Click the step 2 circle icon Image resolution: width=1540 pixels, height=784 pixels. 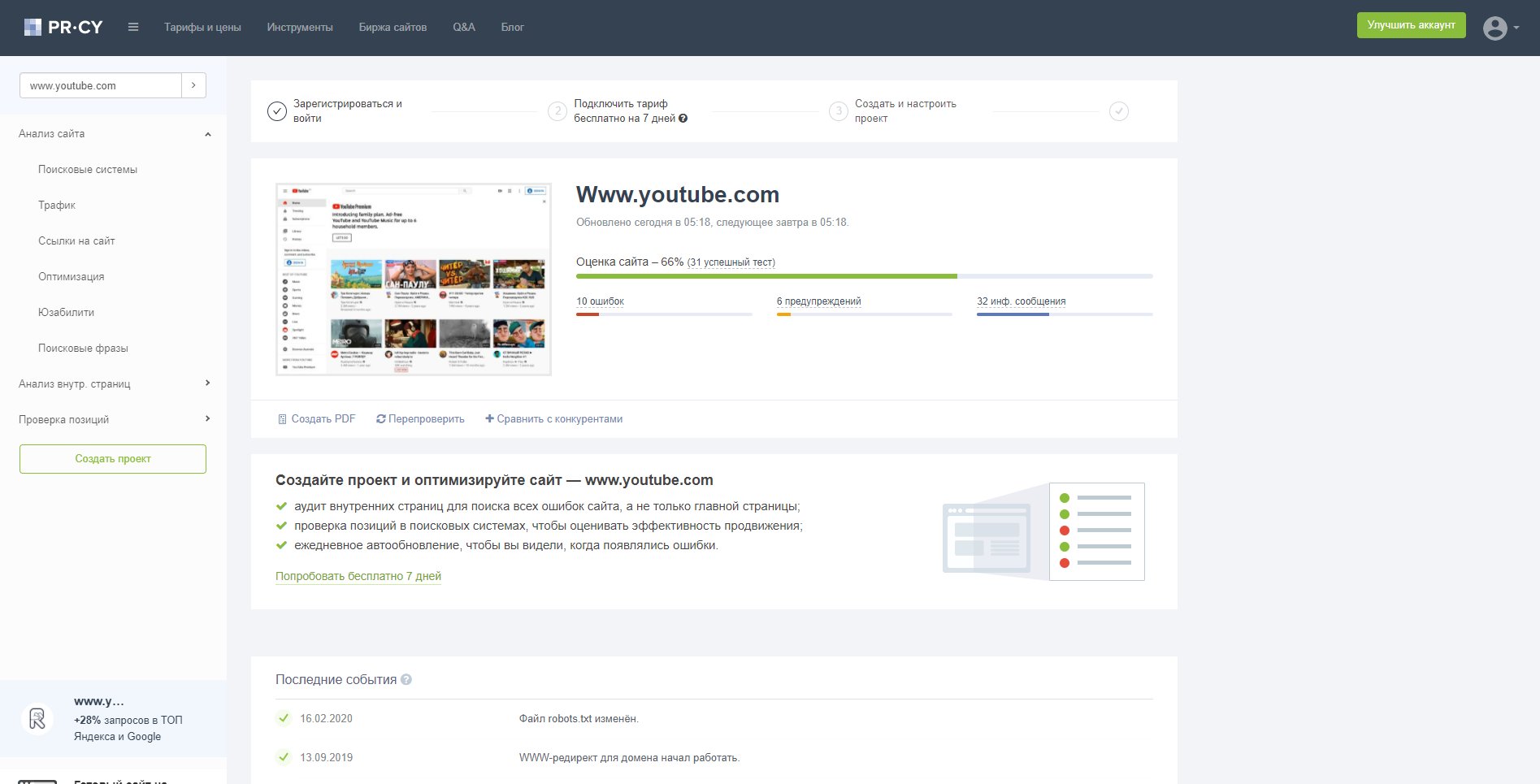click(557, 111)
